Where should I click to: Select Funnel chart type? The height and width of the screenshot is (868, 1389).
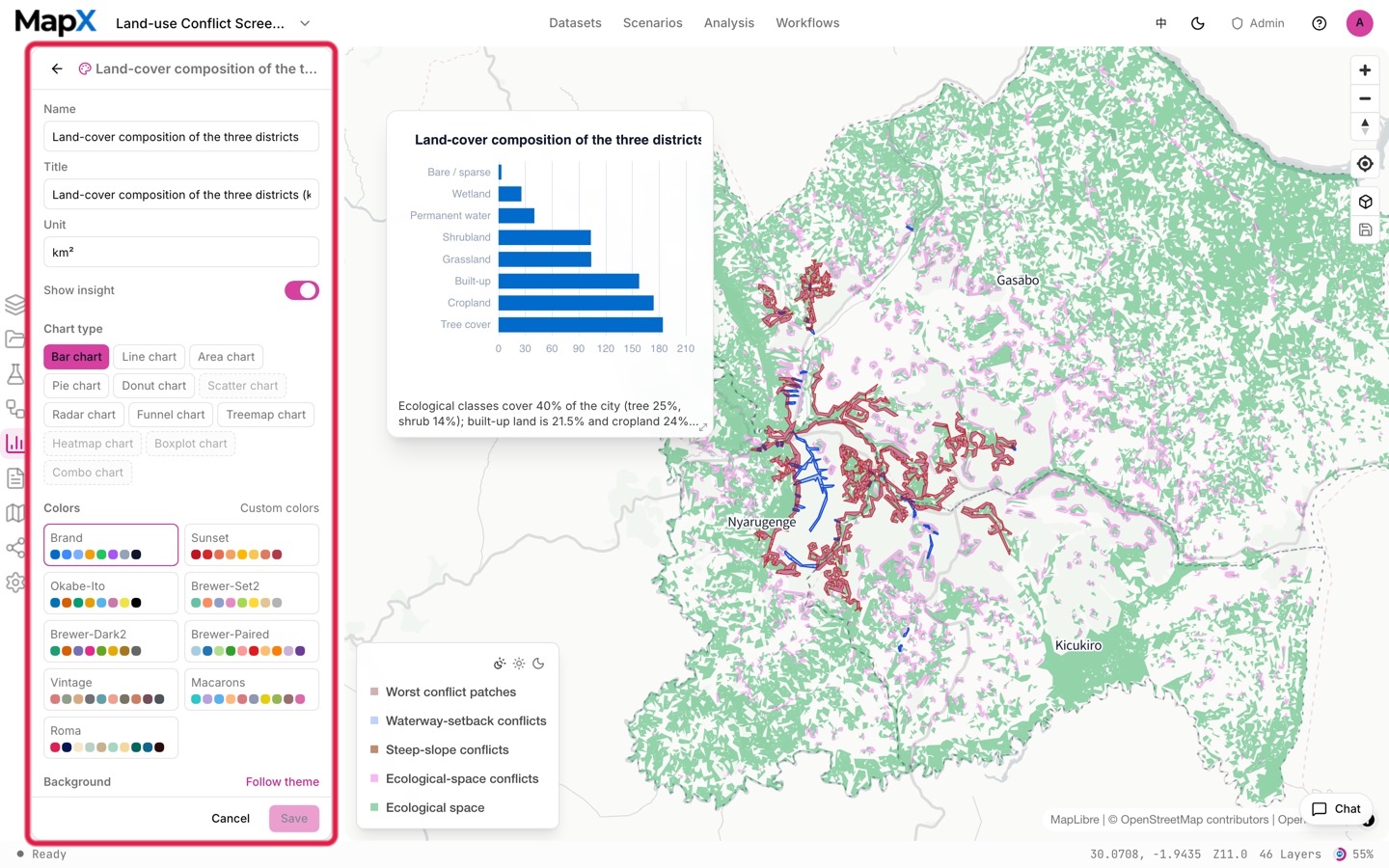[x=171, y=415]
